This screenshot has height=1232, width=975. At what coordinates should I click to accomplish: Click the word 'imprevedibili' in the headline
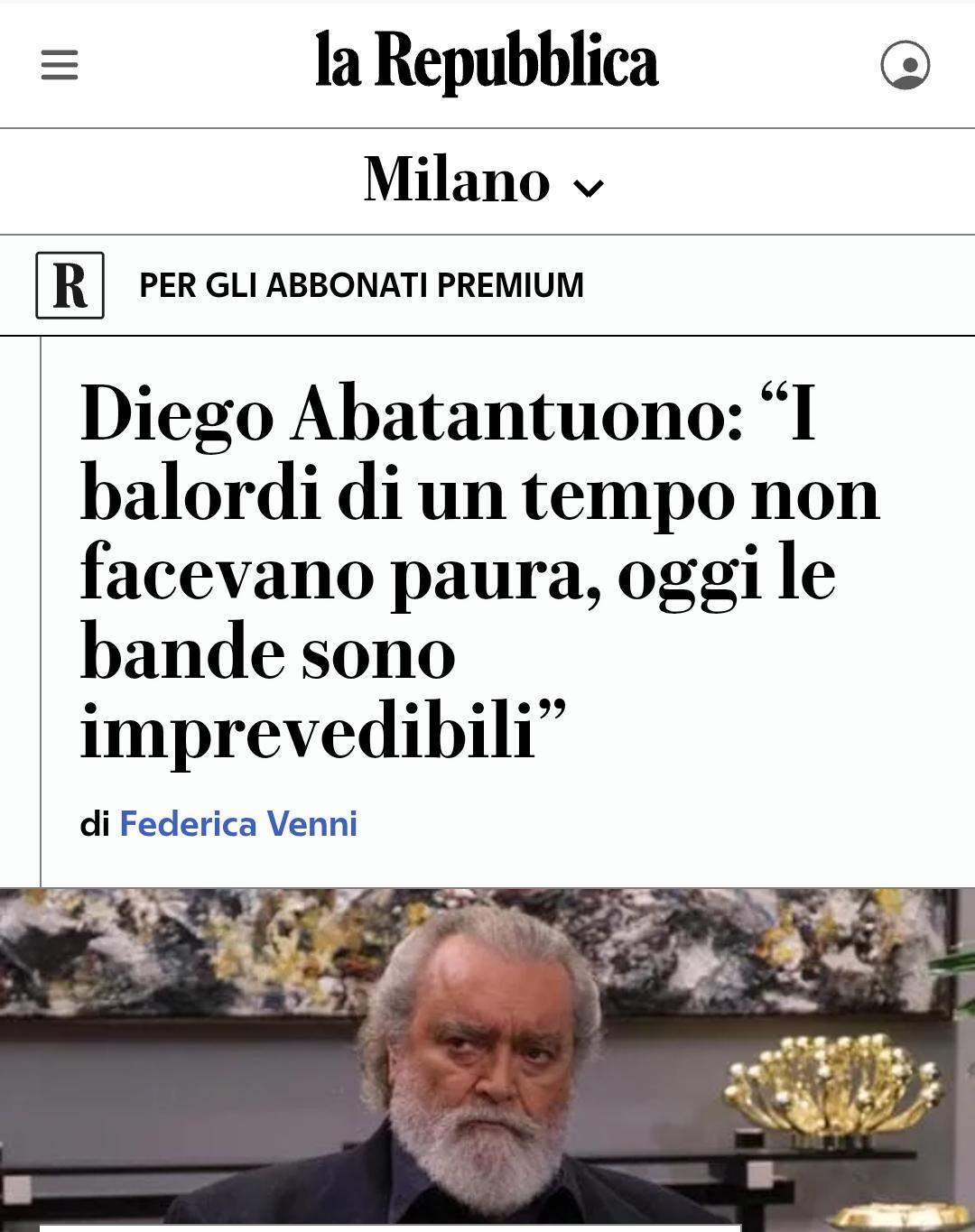(309, 729)
